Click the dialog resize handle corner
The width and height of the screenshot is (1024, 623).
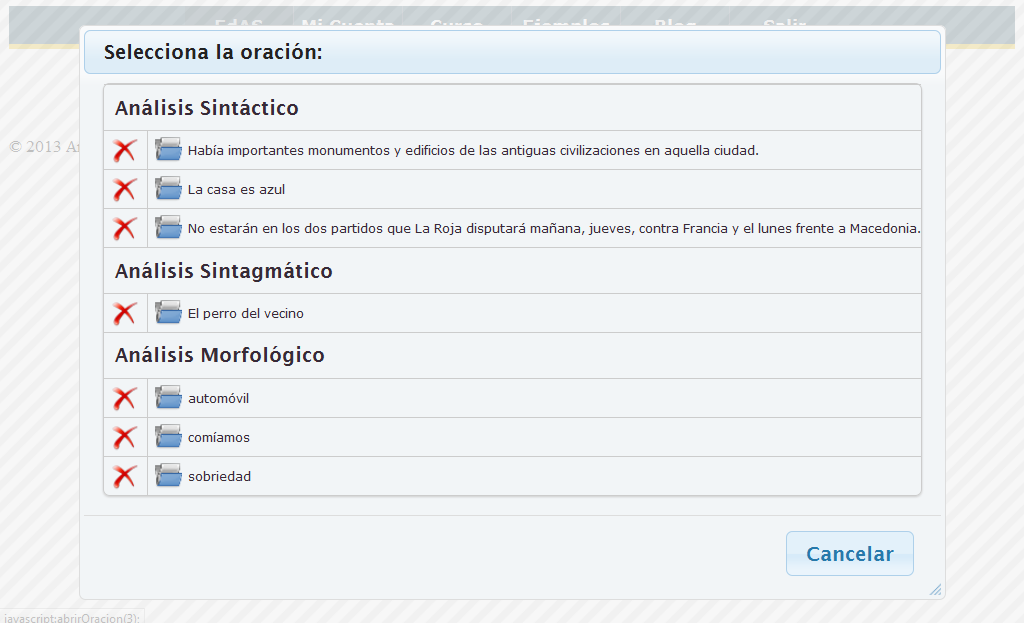(x=935, y=590)
